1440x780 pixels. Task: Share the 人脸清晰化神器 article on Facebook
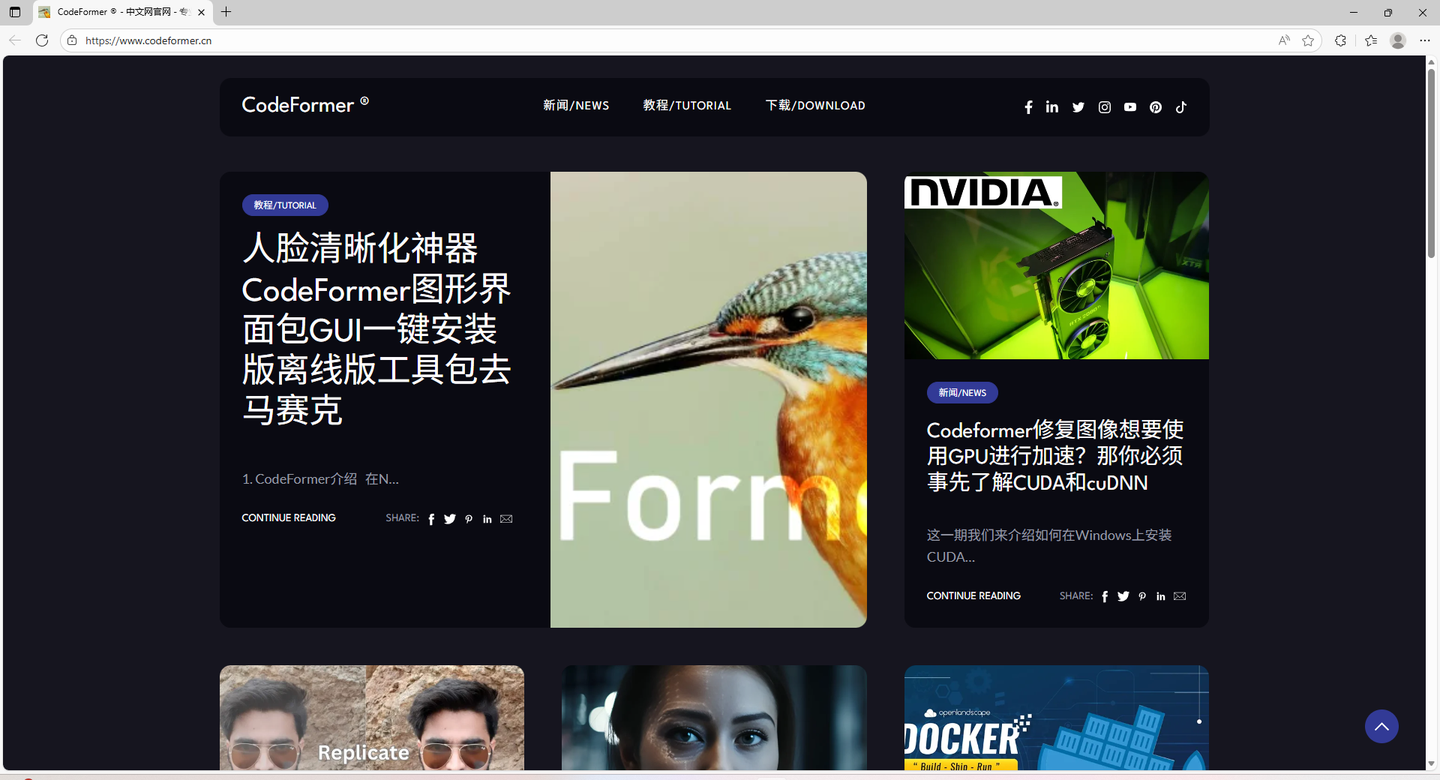tap(431, 519)
